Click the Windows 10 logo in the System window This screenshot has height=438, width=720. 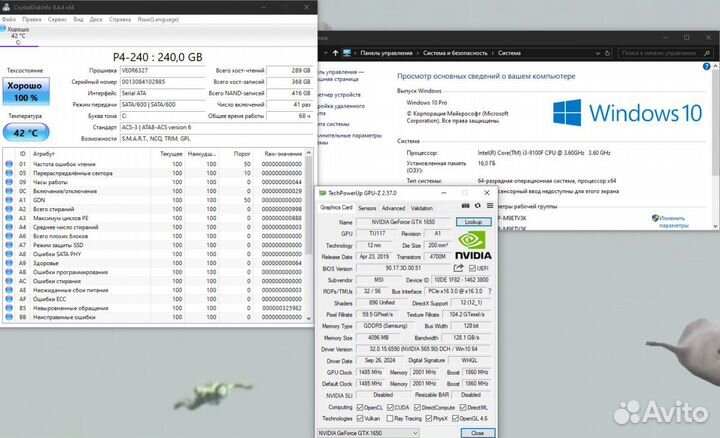(627, 112)
